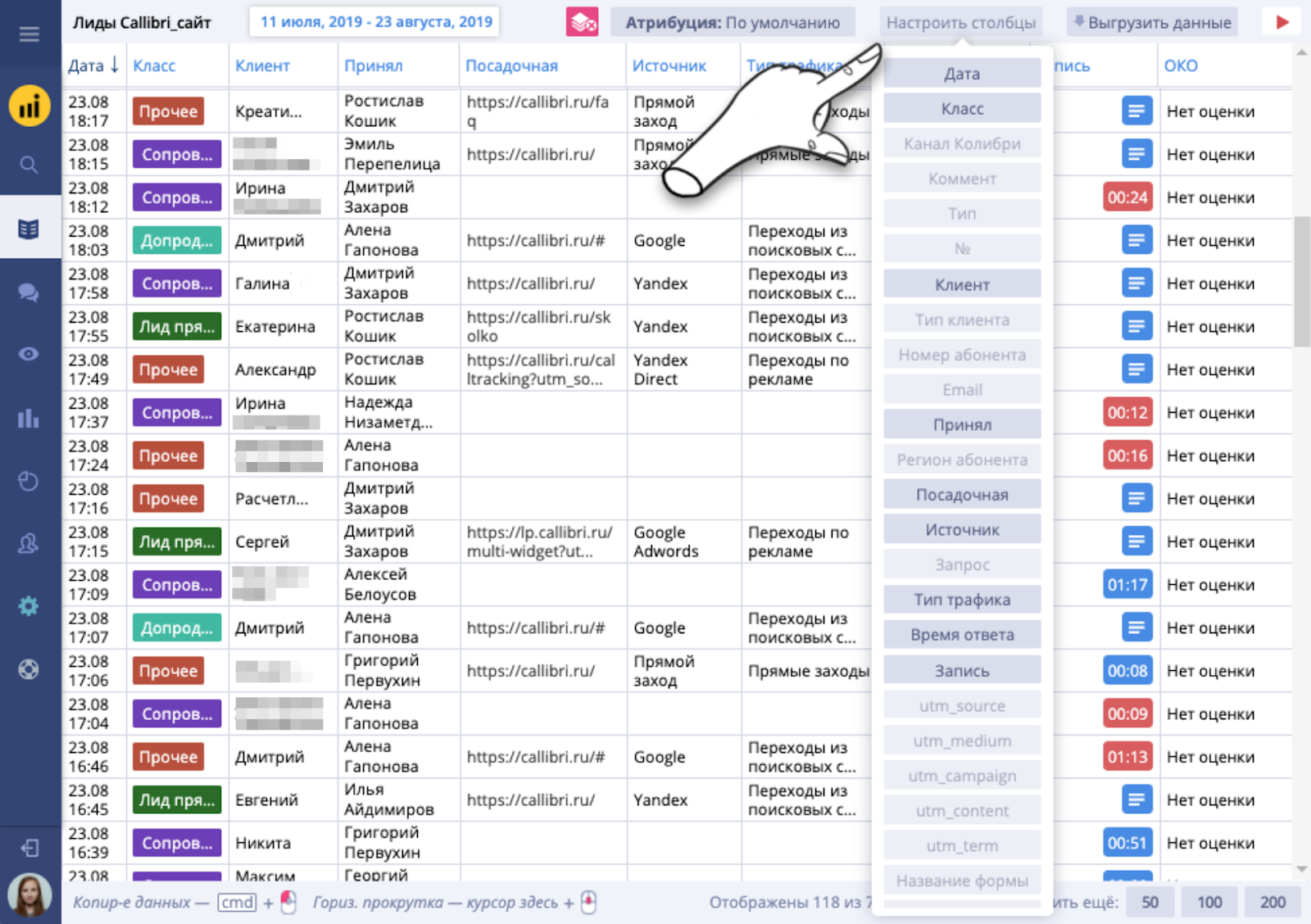Sort by the Дата column header
Viewport: 1311px width, 924px height.
point(93,66)
